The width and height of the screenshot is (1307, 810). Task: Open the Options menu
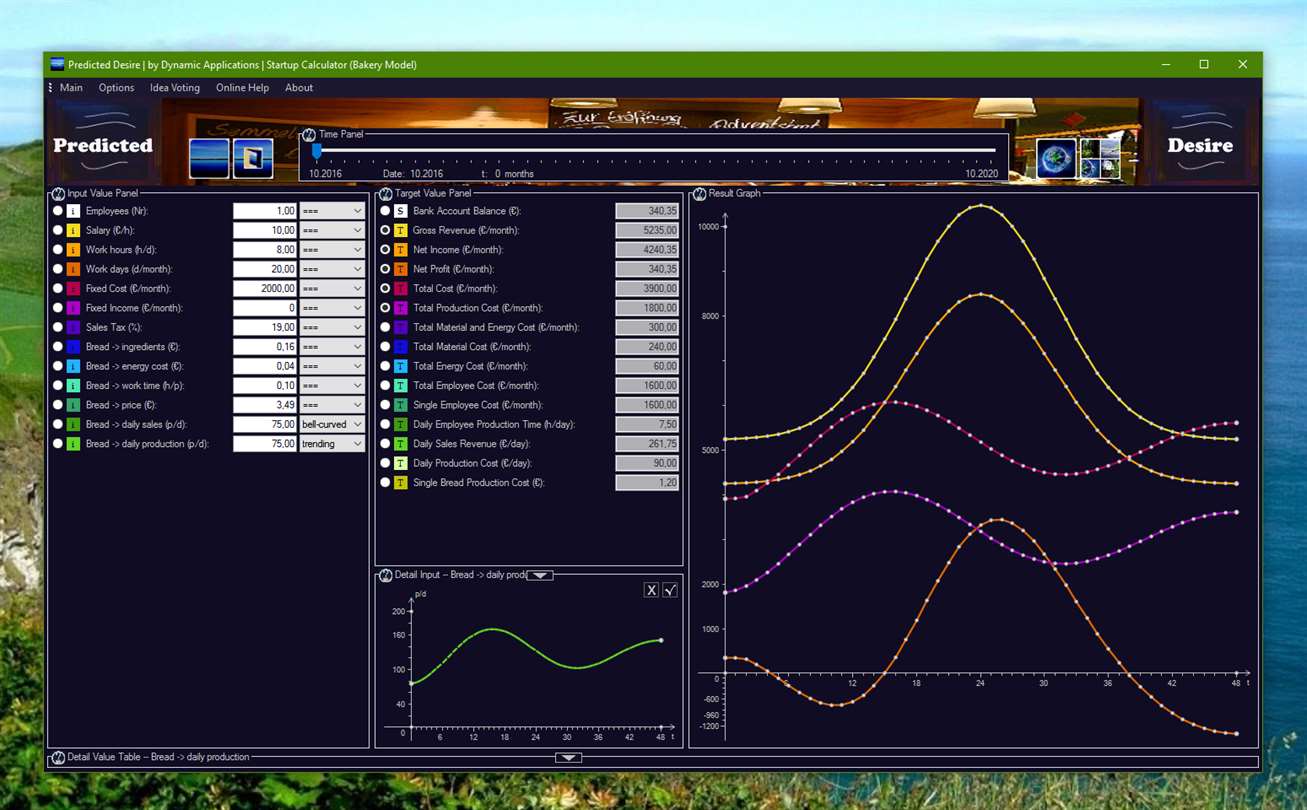116,88
